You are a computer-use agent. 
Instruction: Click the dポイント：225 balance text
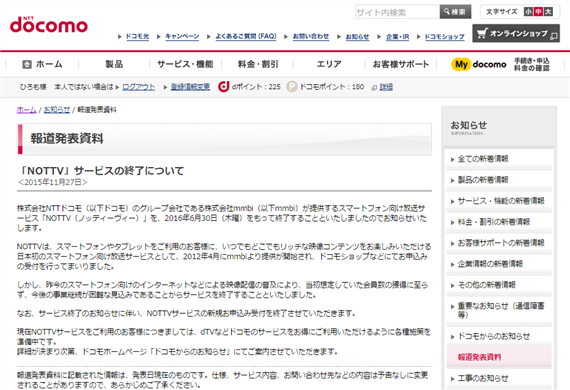tap(256, 87)
